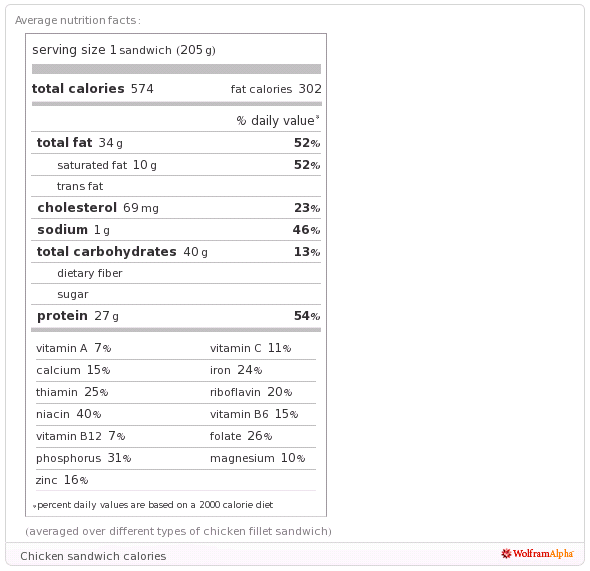Click the percent daily values footnote
Screen dimensions: 590x571
(x=153, y=505)
